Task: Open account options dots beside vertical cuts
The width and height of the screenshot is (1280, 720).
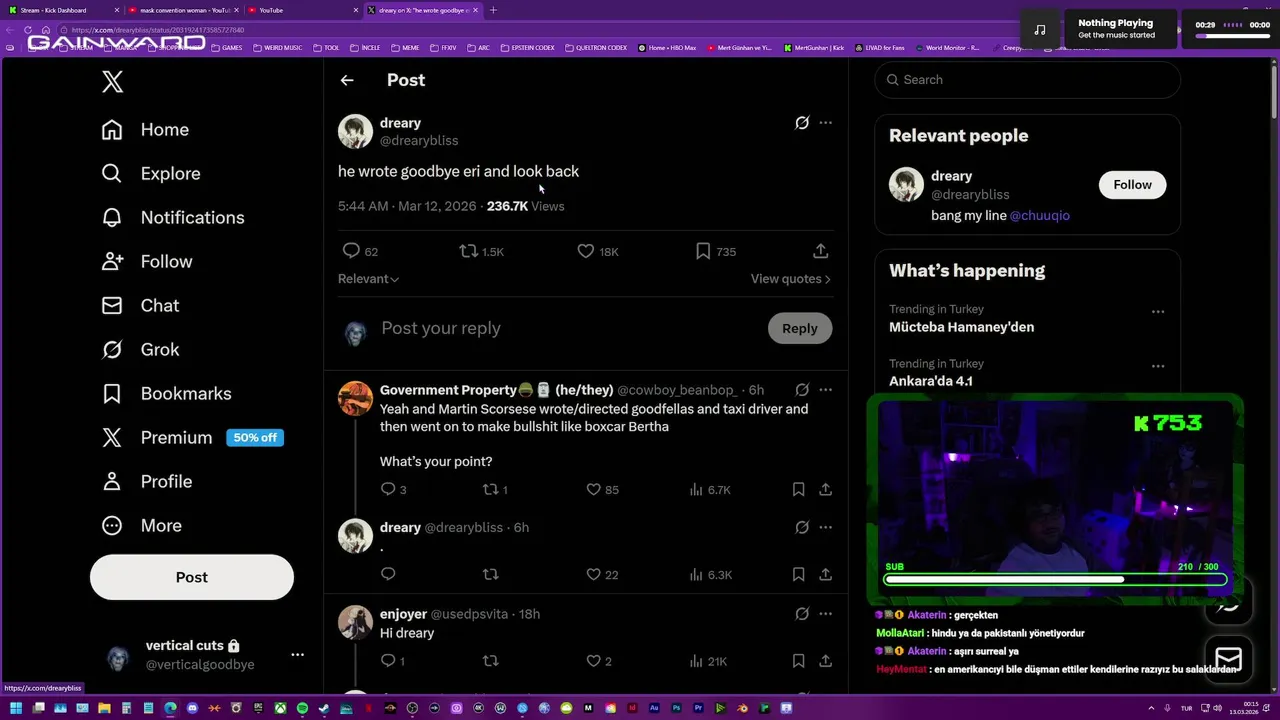Action: click(x=297, y=655)
